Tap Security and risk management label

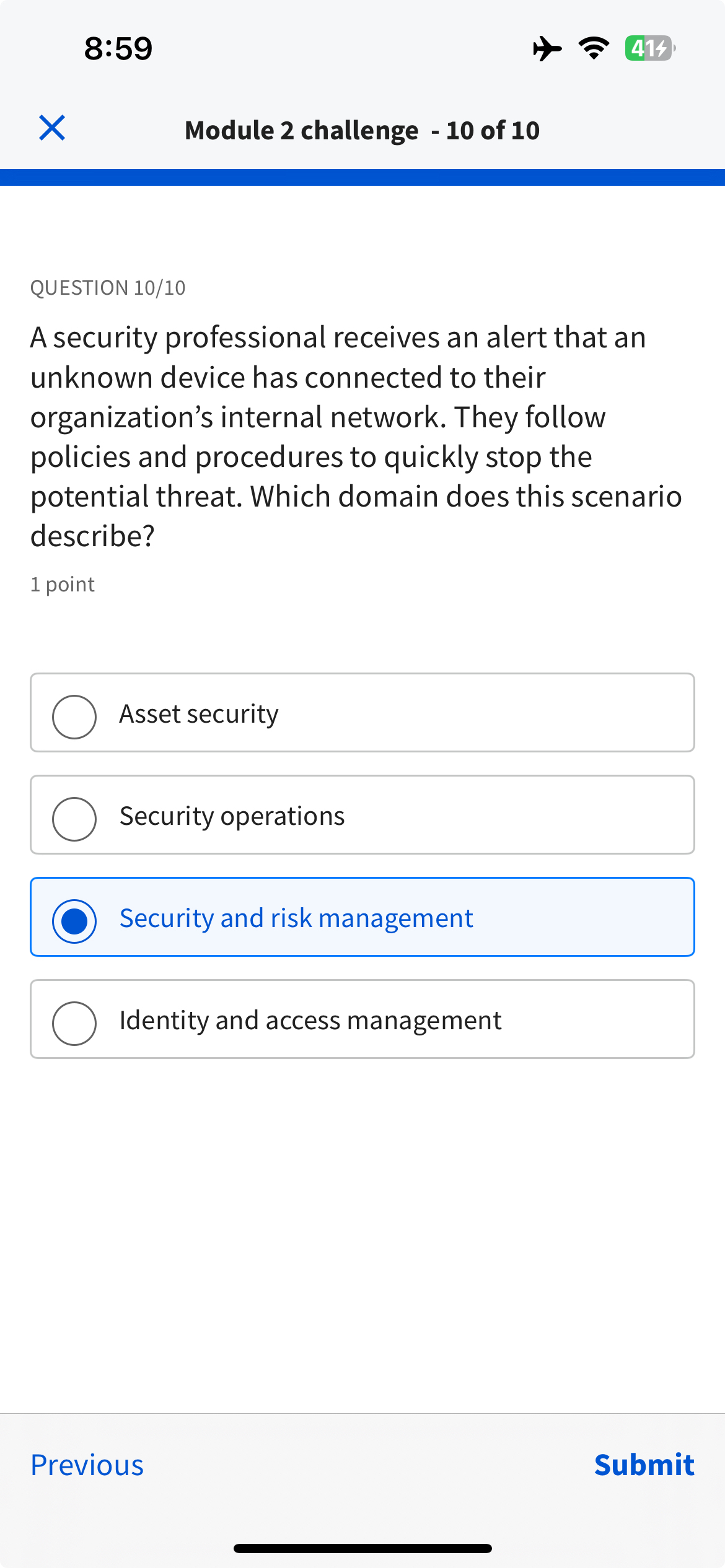[296, 918]
